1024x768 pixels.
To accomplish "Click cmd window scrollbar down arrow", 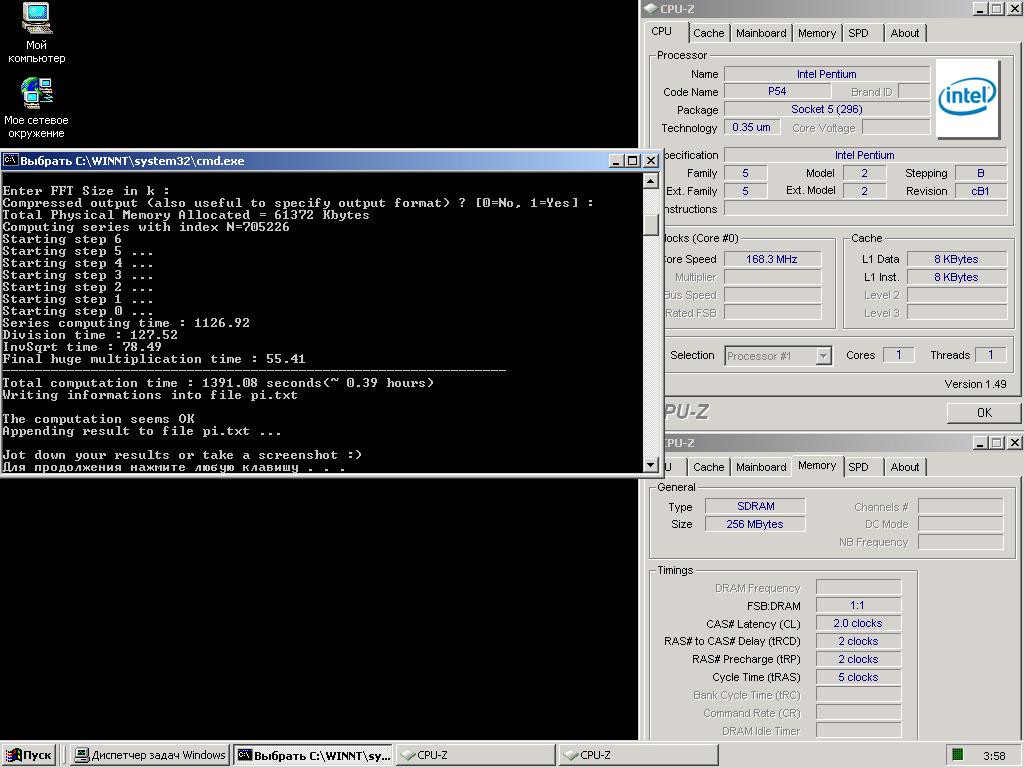I will coord(650,465).
